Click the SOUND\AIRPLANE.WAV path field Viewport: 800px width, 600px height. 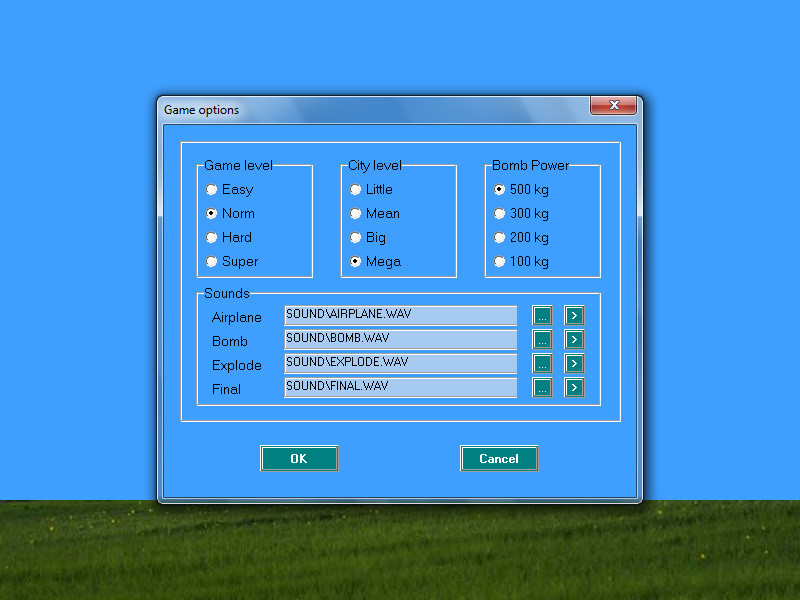(x=401, y=315)
